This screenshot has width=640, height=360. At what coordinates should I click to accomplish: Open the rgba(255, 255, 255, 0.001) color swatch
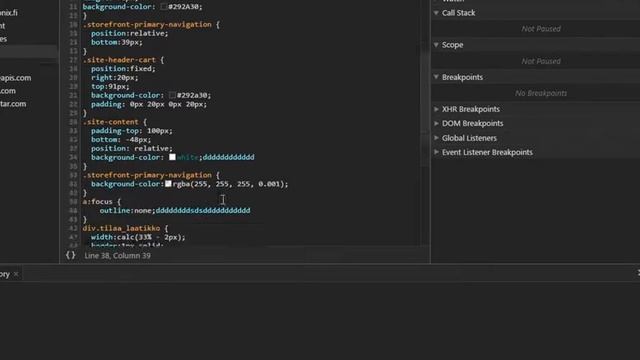click(x=168, y=184)
